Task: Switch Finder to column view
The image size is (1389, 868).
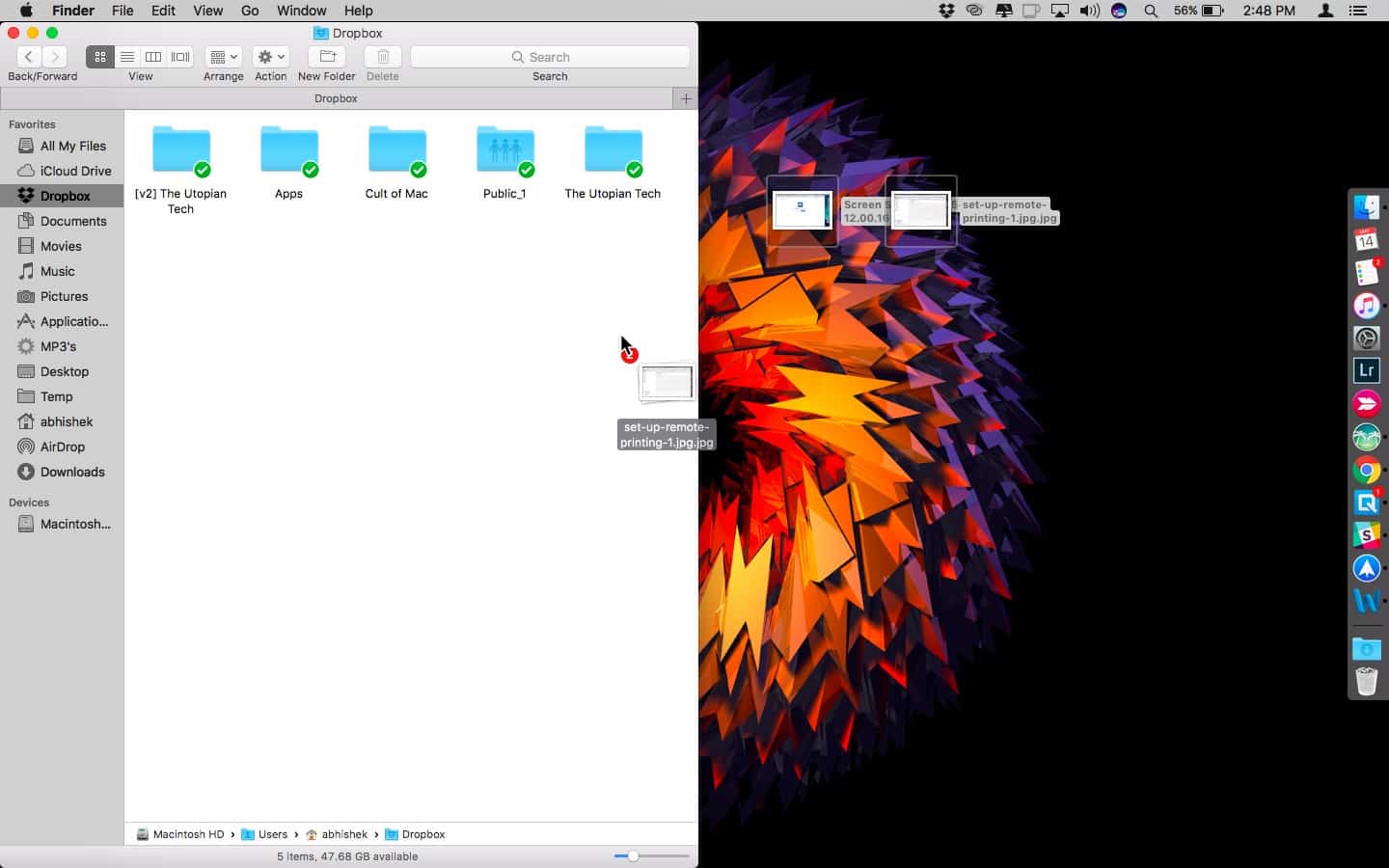Action: pyautogui.click(x=153, y=57)
